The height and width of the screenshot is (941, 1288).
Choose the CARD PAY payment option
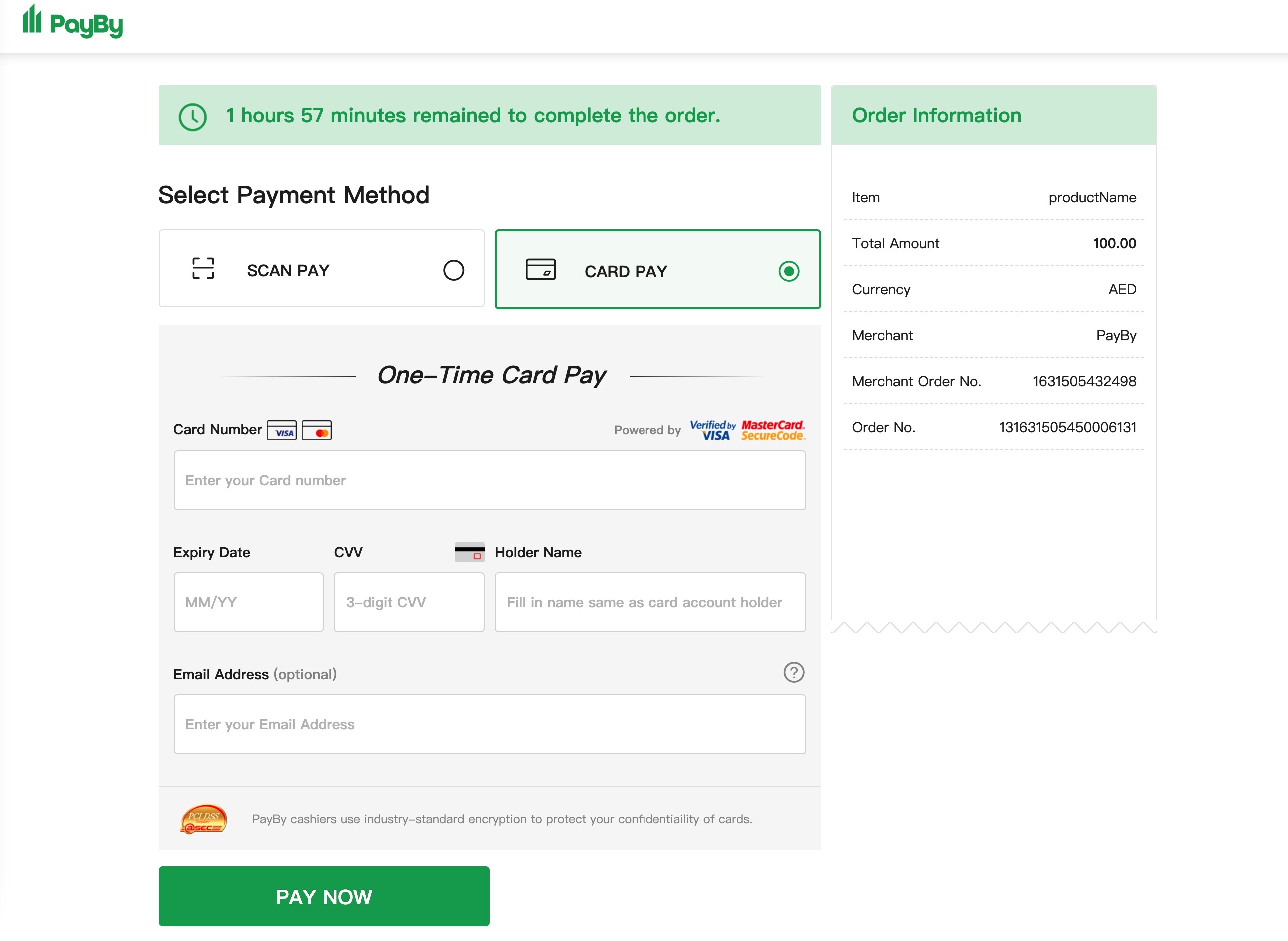pyautogui.click(x=657, y=270)
